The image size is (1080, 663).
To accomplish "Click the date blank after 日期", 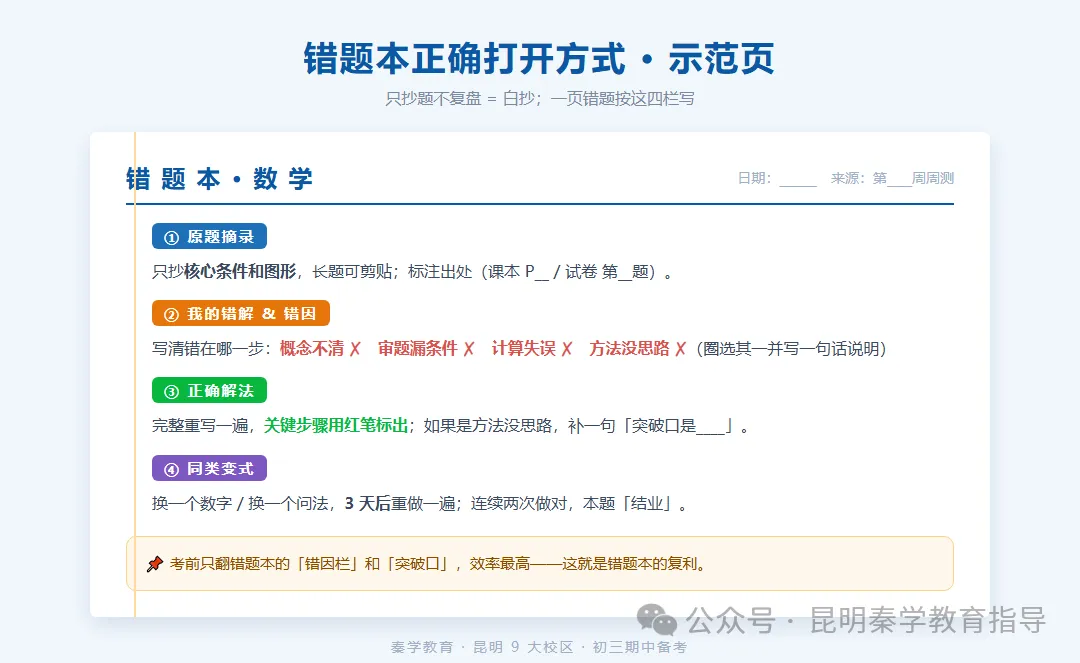I will [x=798, y=179].
